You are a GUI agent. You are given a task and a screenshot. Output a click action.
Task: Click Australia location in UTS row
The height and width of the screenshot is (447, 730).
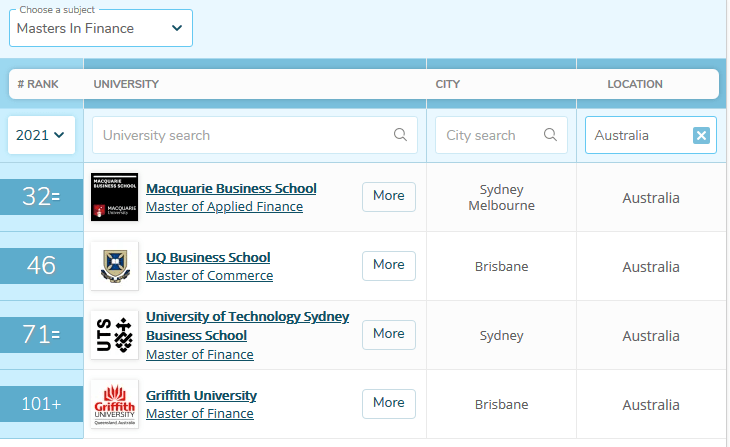651,336
